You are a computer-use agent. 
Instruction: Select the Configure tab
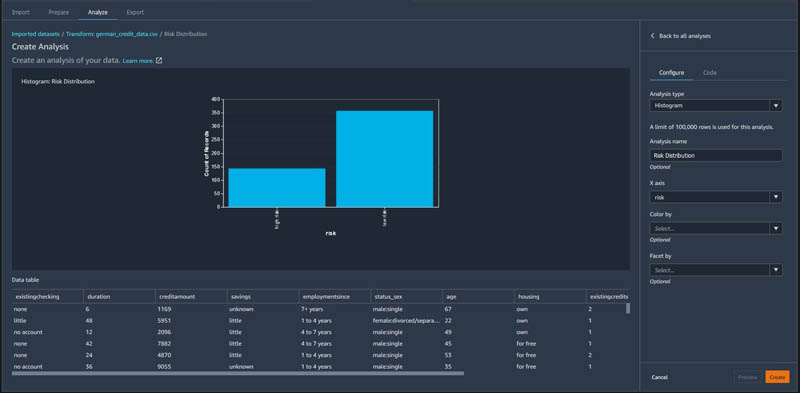(671, 73)
